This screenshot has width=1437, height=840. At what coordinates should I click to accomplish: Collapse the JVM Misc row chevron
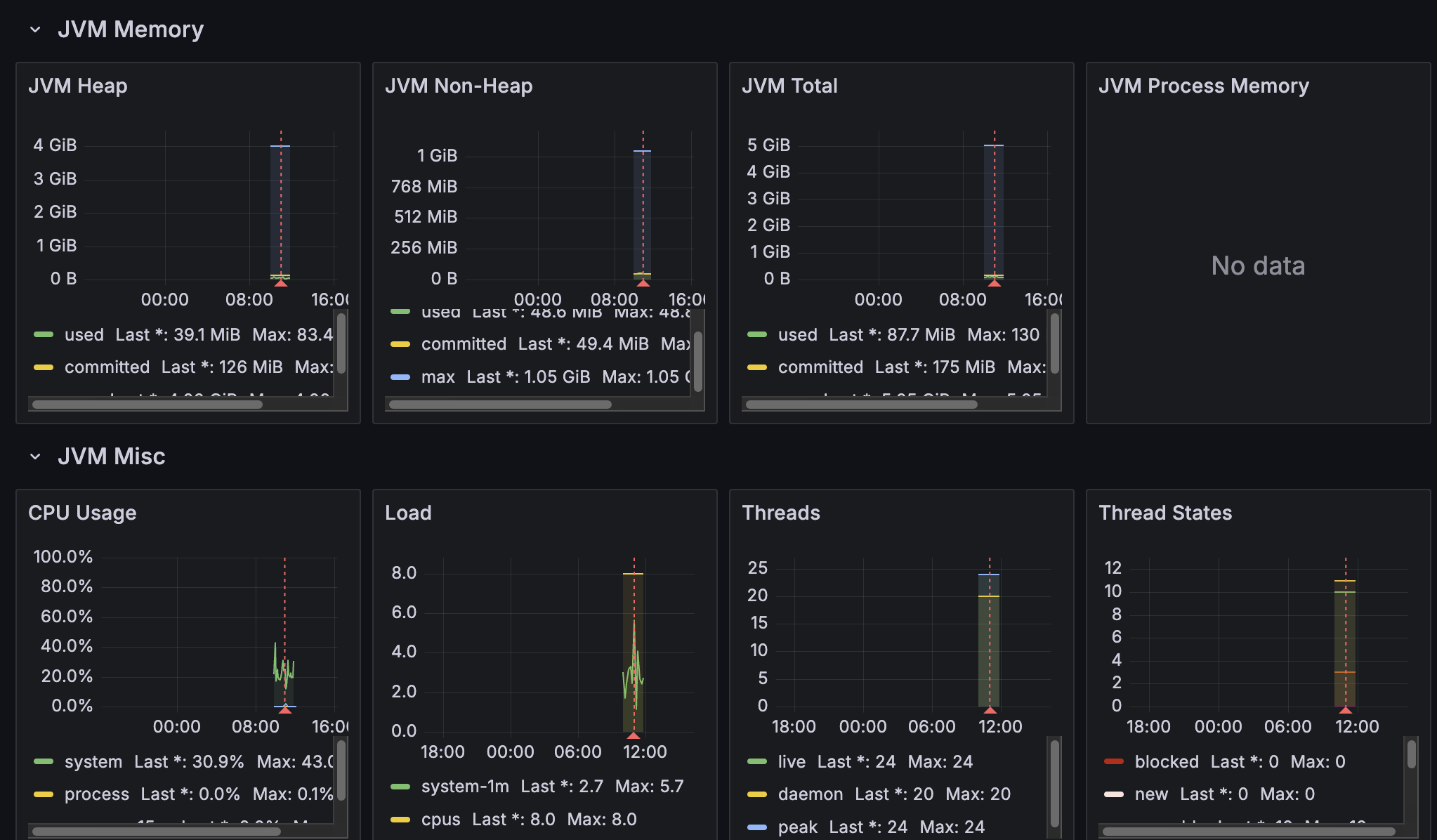pos(35,457)
